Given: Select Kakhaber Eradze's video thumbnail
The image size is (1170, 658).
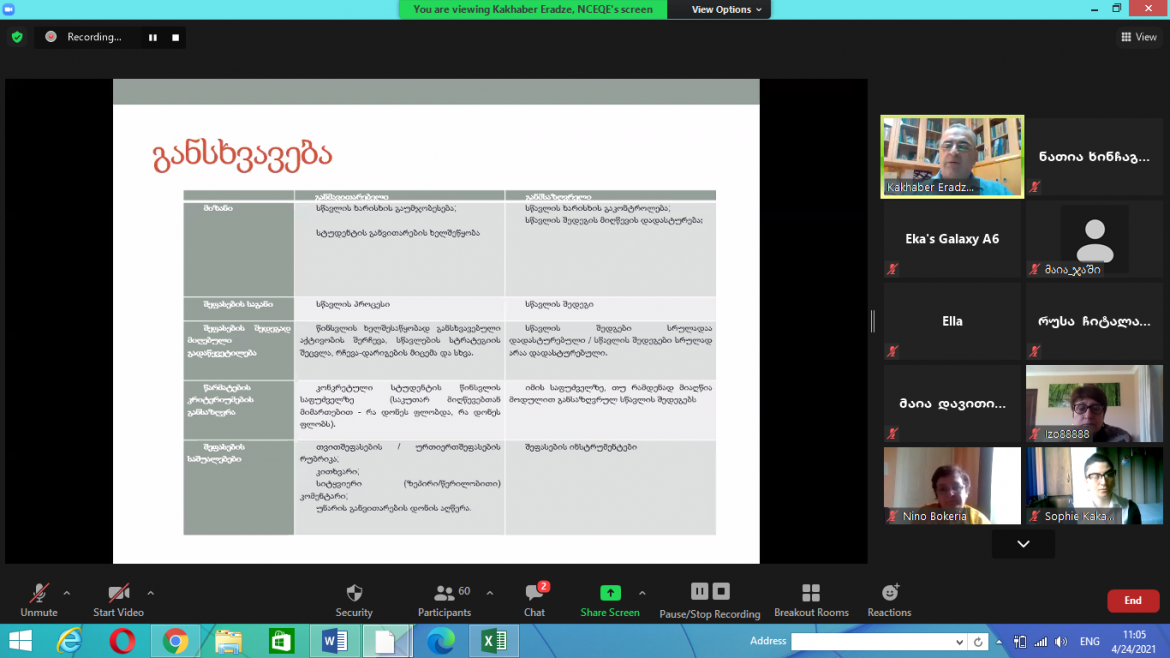Looking at the screenshot, I should coord(951,156).
